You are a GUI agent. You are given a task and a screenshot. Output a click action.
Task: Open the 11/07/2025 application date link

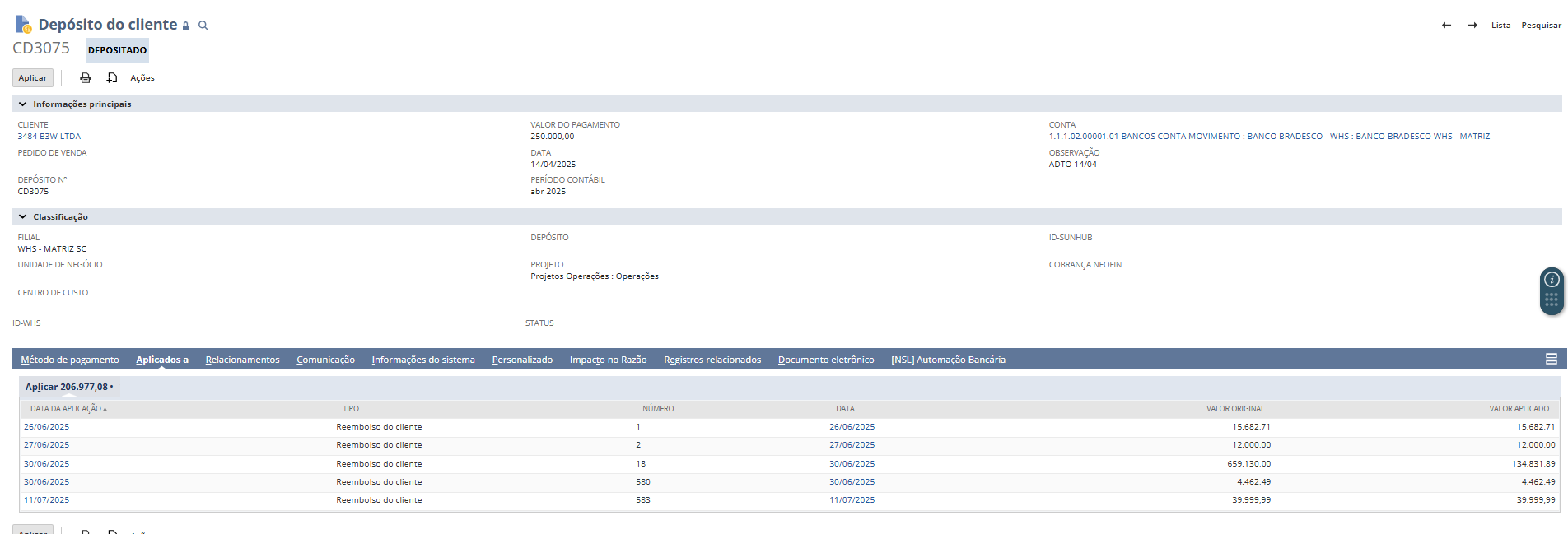pyautogui.click(x=47, y=500)
